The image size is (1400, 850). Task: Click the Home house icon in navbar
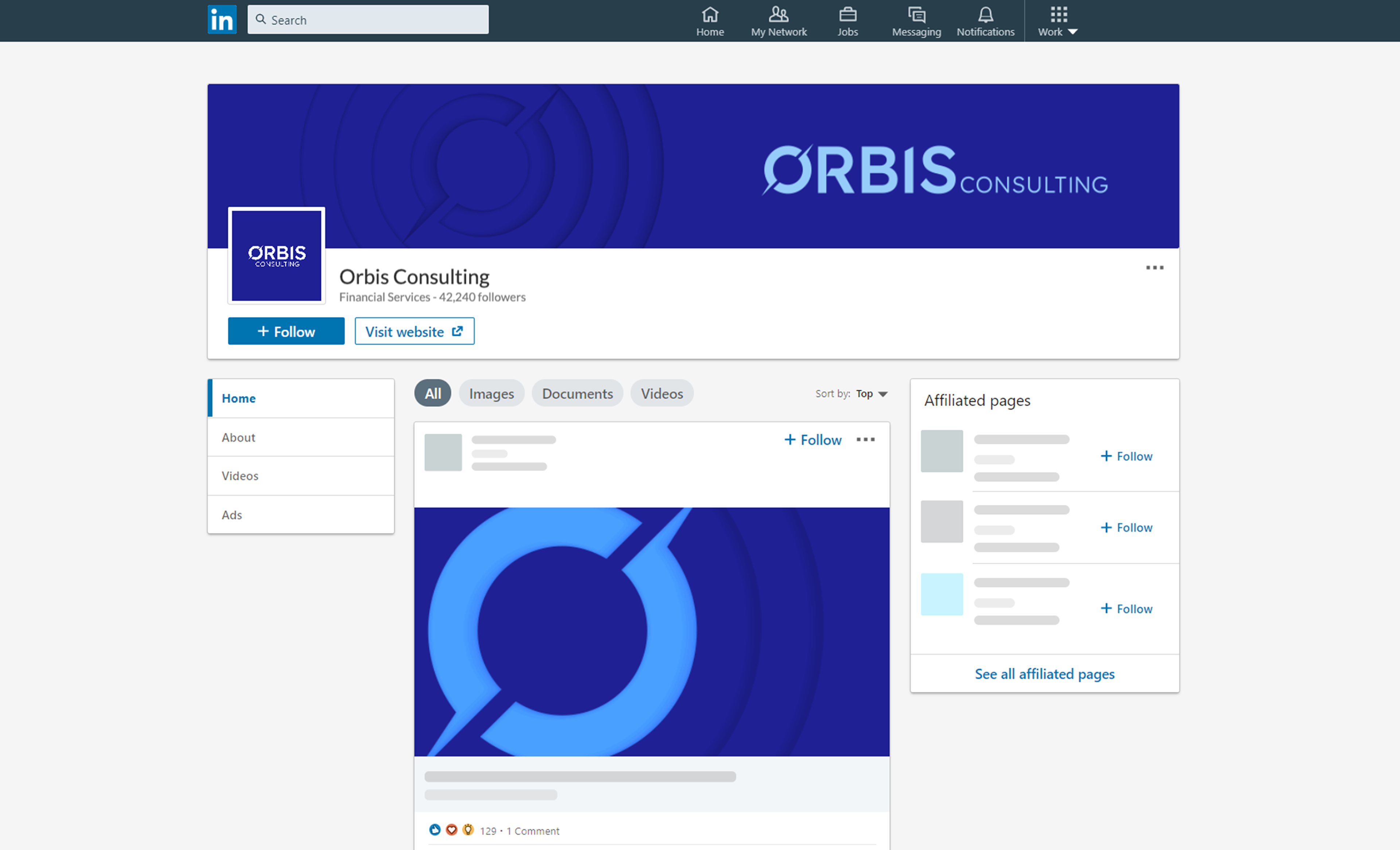click(x=709, y=14)
